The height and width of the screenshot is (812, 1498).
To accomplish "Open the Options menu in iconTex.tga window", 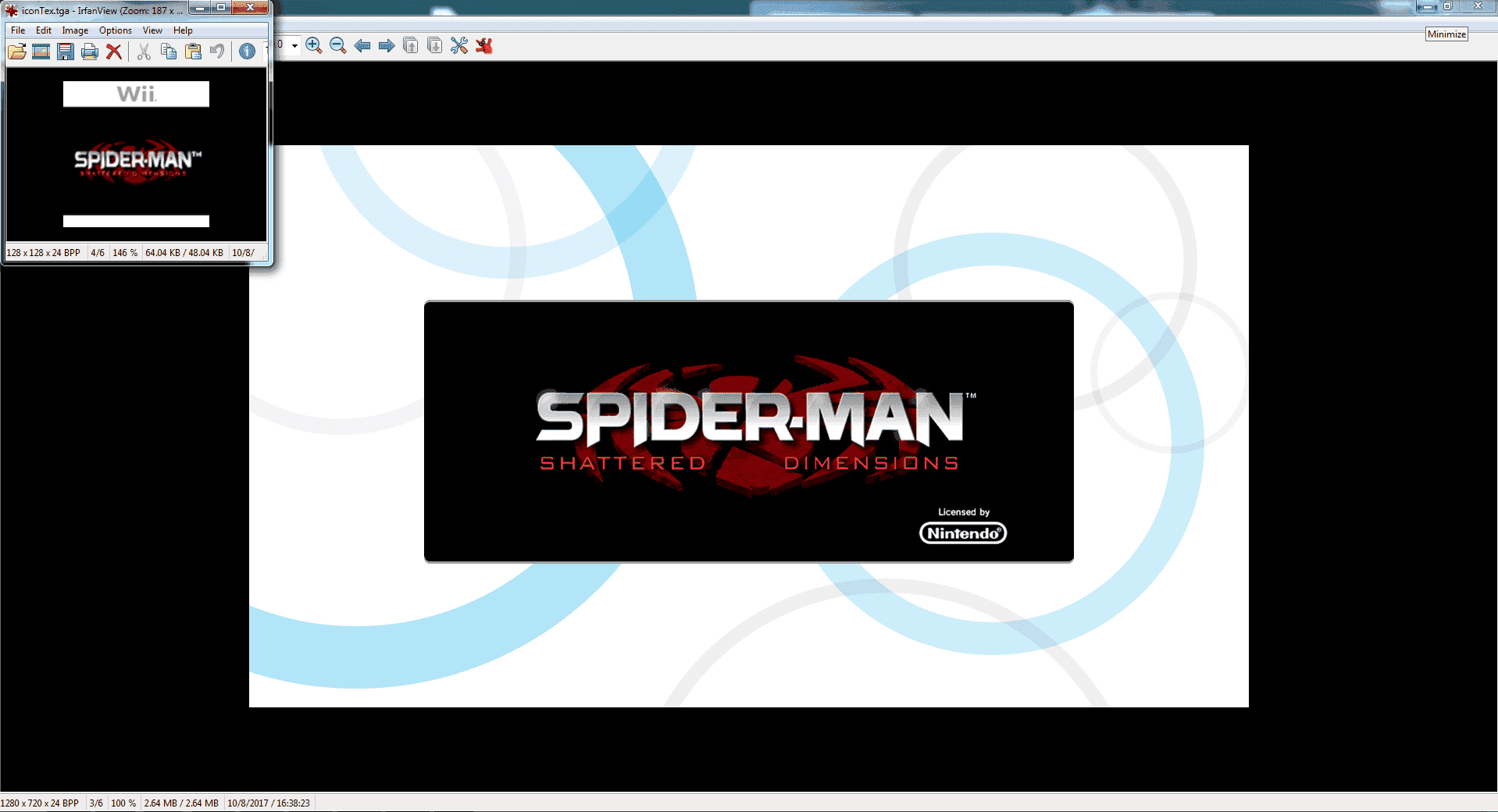I will (116, 30).
